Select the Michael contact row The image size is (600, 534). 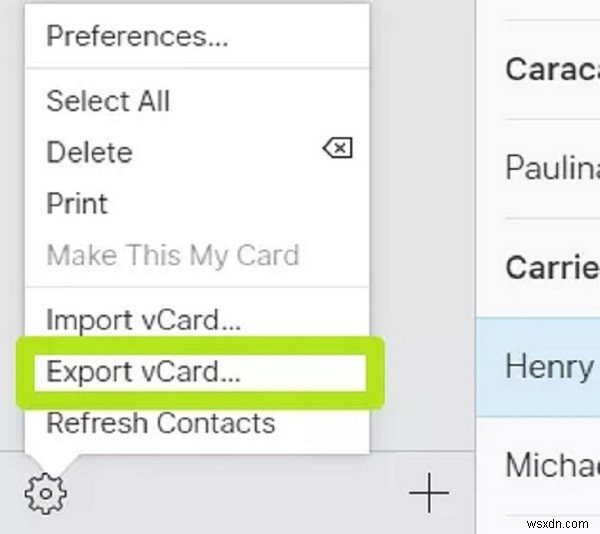[x=551, y=465]
